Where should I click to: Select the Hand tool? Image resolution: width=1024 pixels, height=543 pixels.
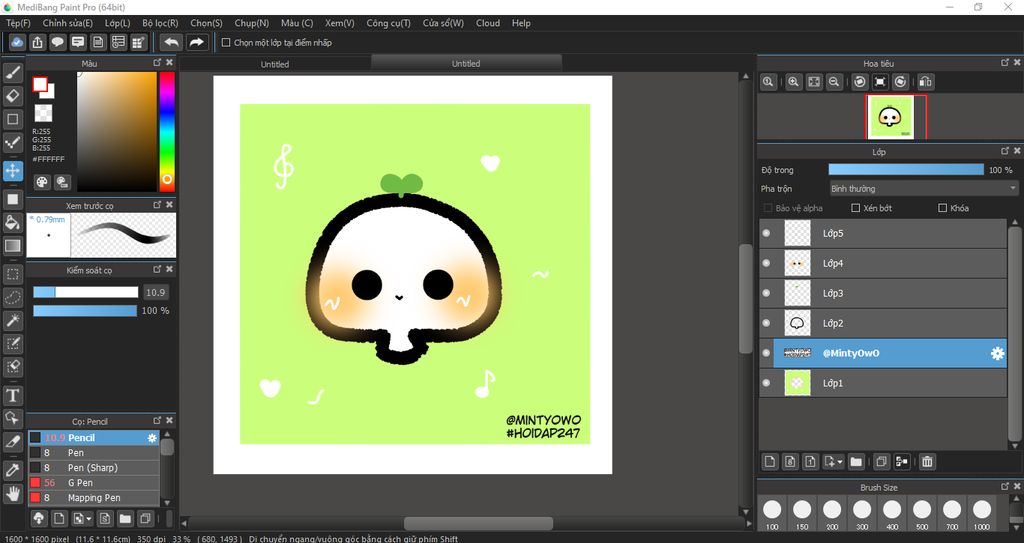[x=12, y=493]
